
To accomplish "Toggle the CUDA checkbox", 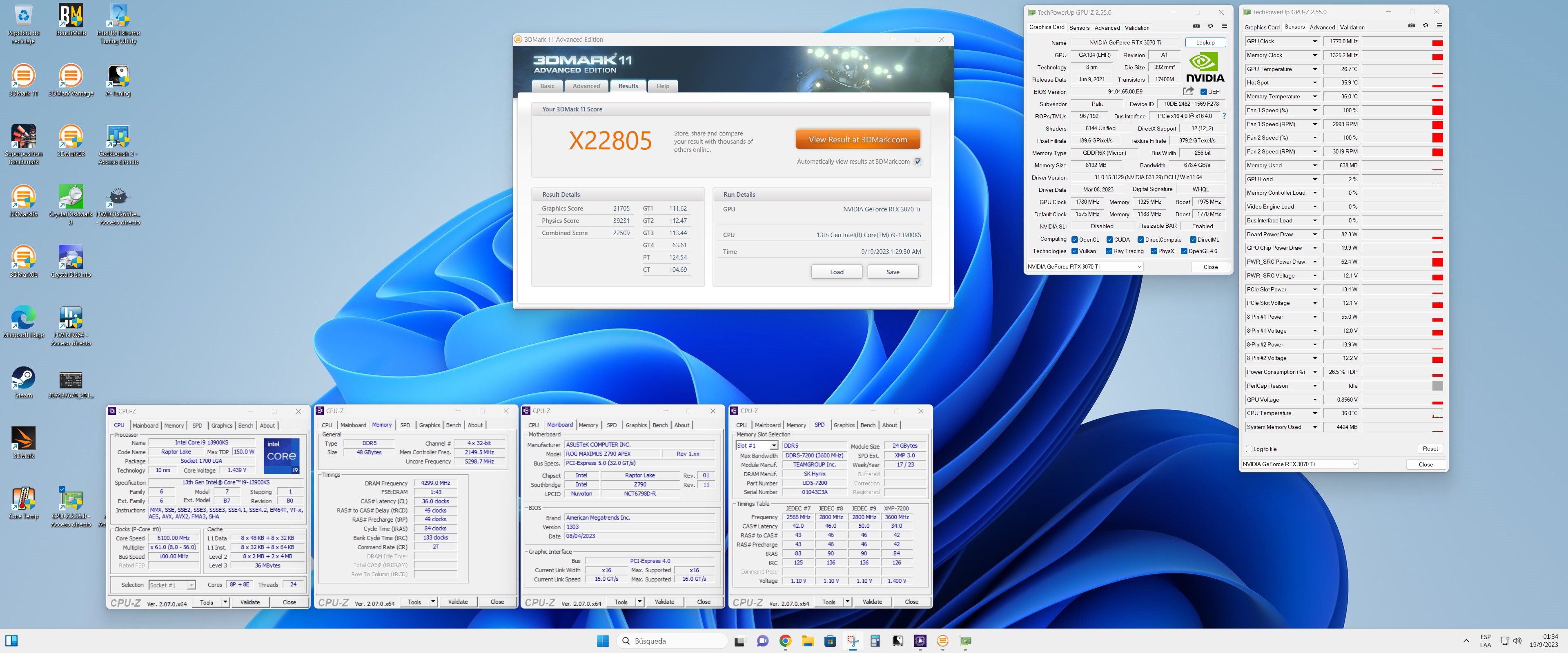I will coord(1110,240).
